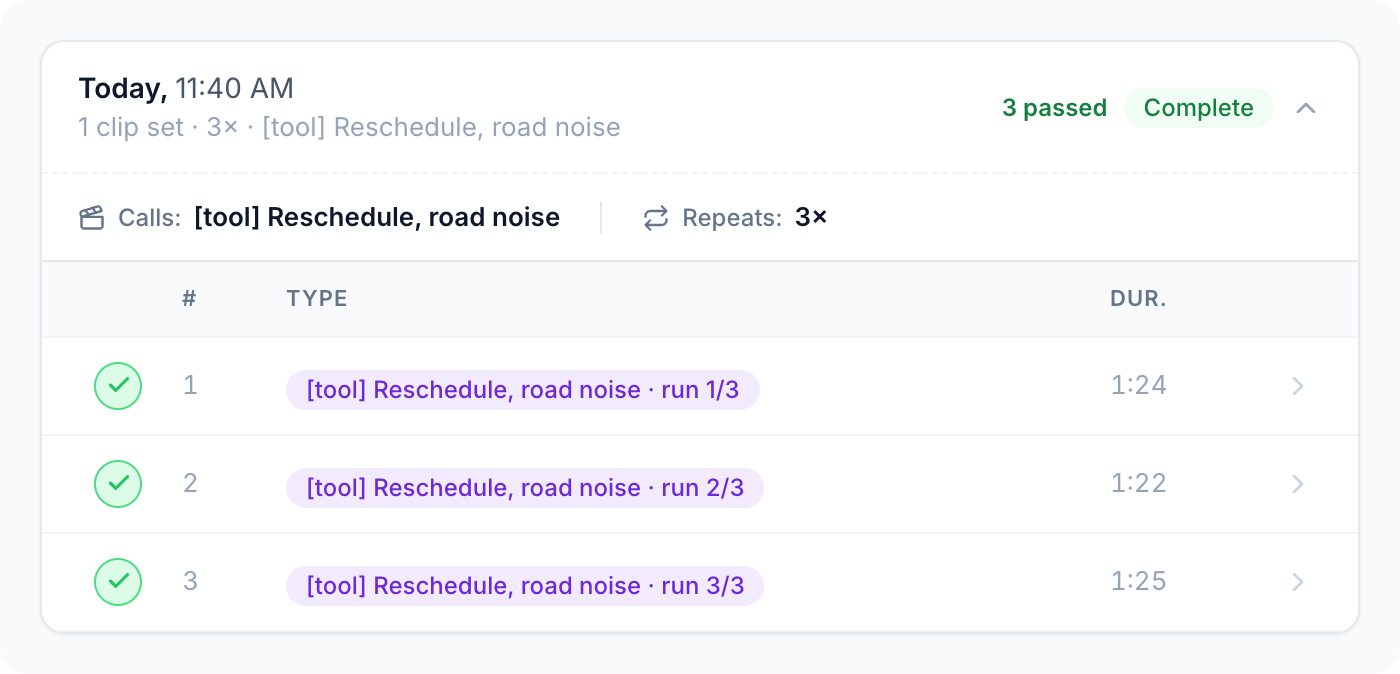Click the # column header

click(x=189, y=299)
